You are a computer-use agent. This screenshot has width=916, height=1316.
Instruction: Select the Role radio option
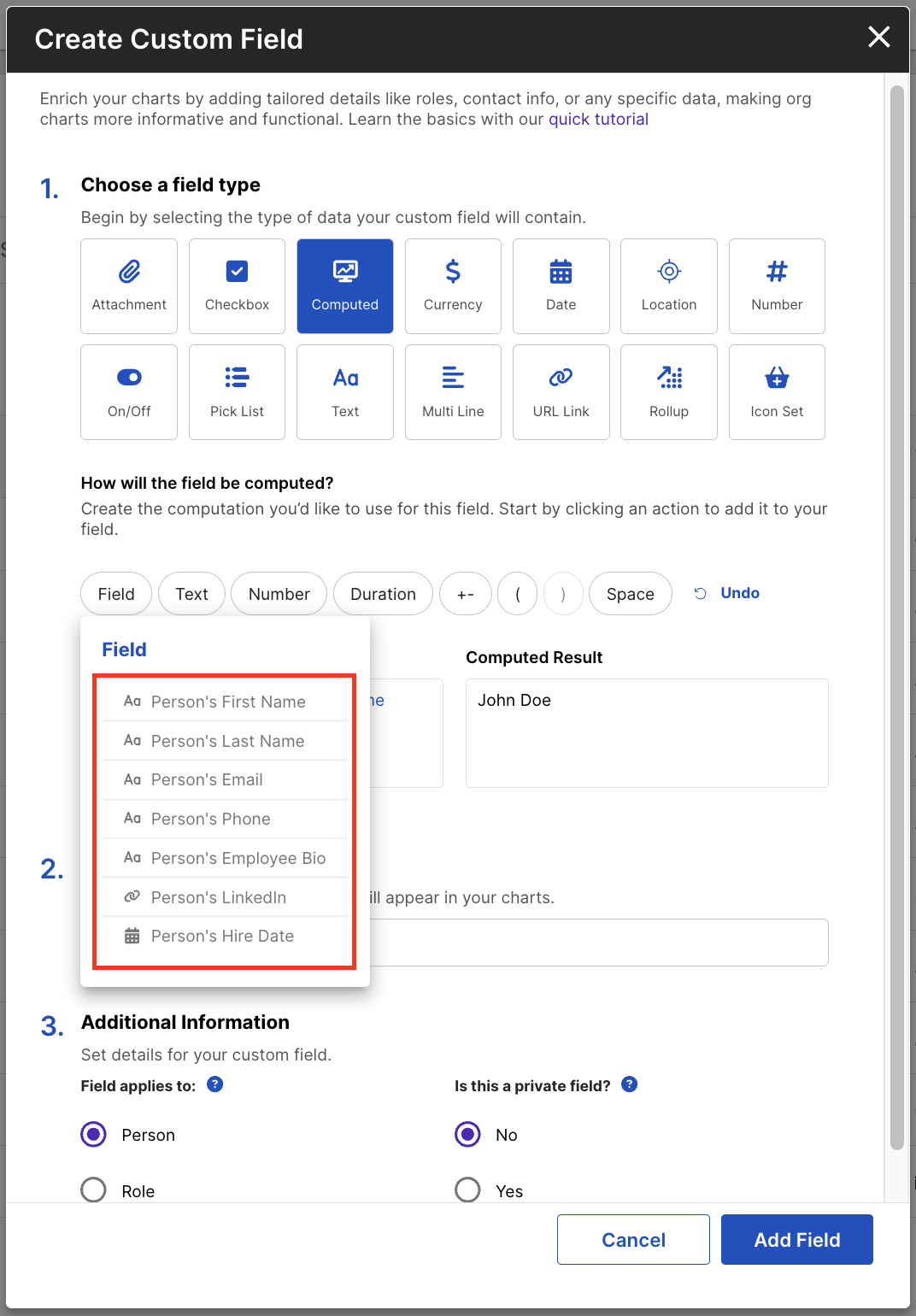[93, 1190]
